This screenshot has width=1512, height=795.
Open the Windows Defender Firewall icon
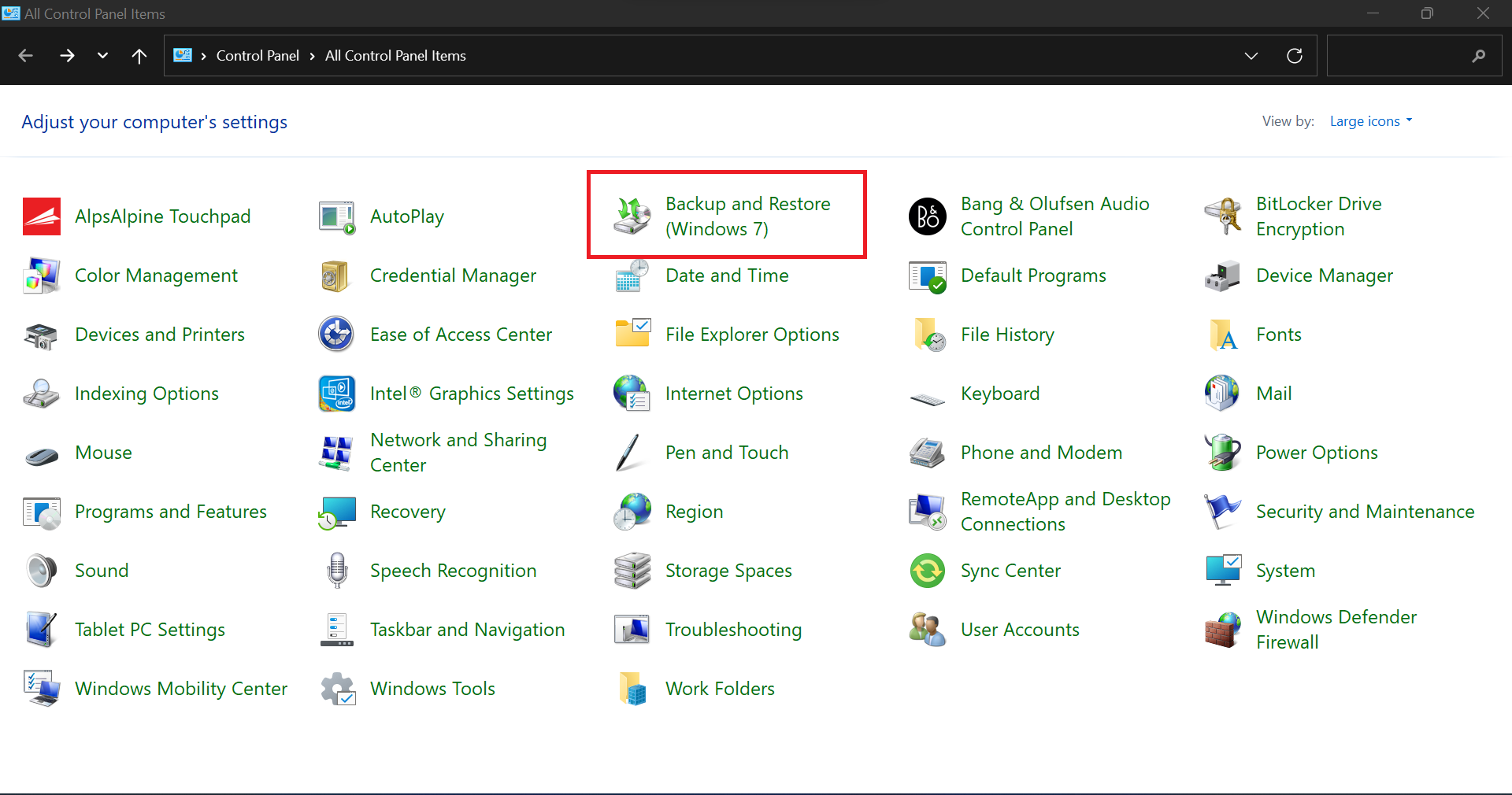pyautogui.click(x=1223, y=630)
